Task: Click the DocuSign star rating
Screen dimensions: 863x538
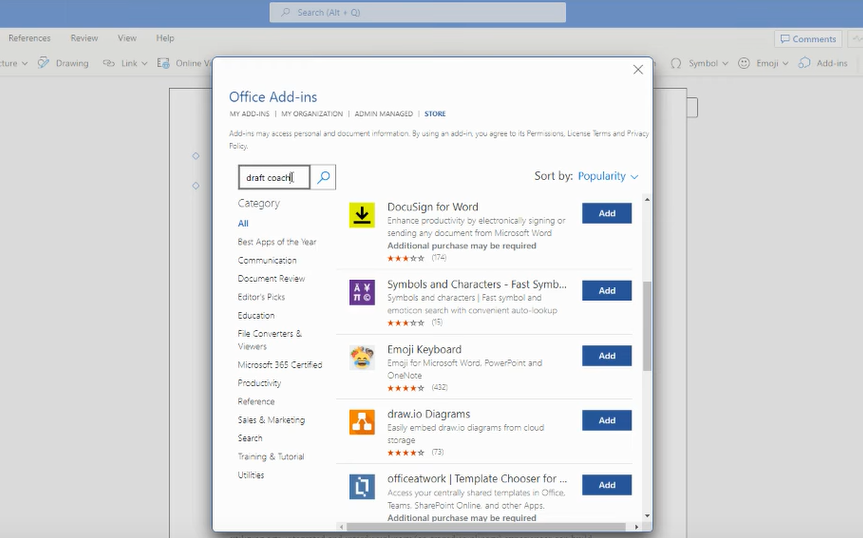Action: 406,258
